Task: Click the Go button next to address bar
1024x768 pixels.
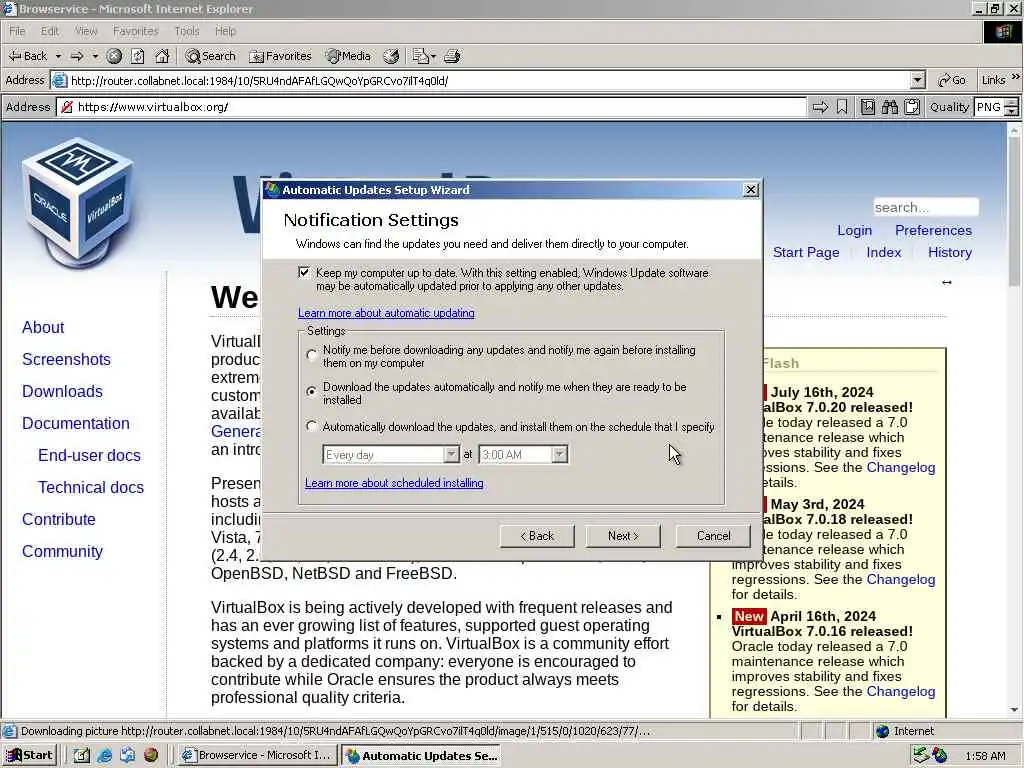Action: [x=952, y=80]
